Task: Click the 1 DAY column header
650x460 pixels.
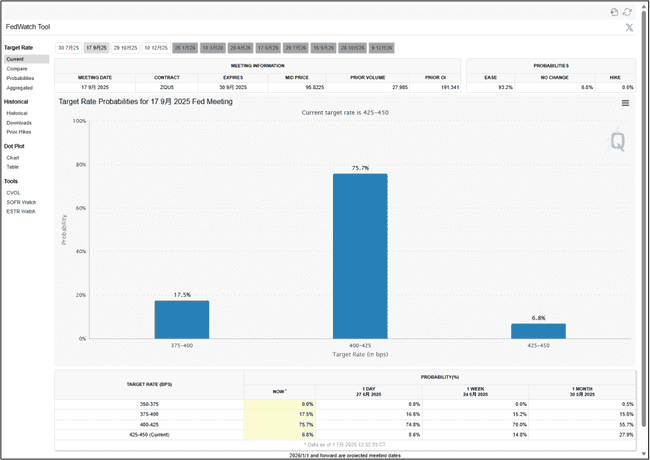Action: 369,392
